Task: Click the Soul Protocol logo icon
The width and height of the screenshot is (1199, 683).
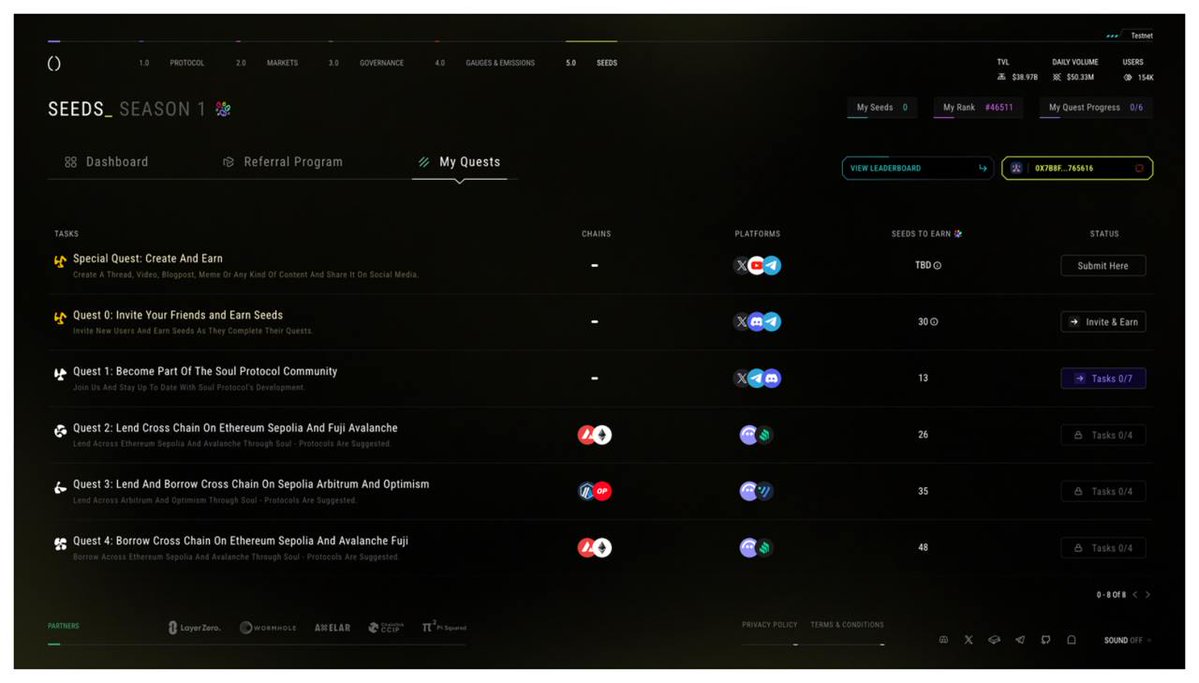Action: coord(54,63)
